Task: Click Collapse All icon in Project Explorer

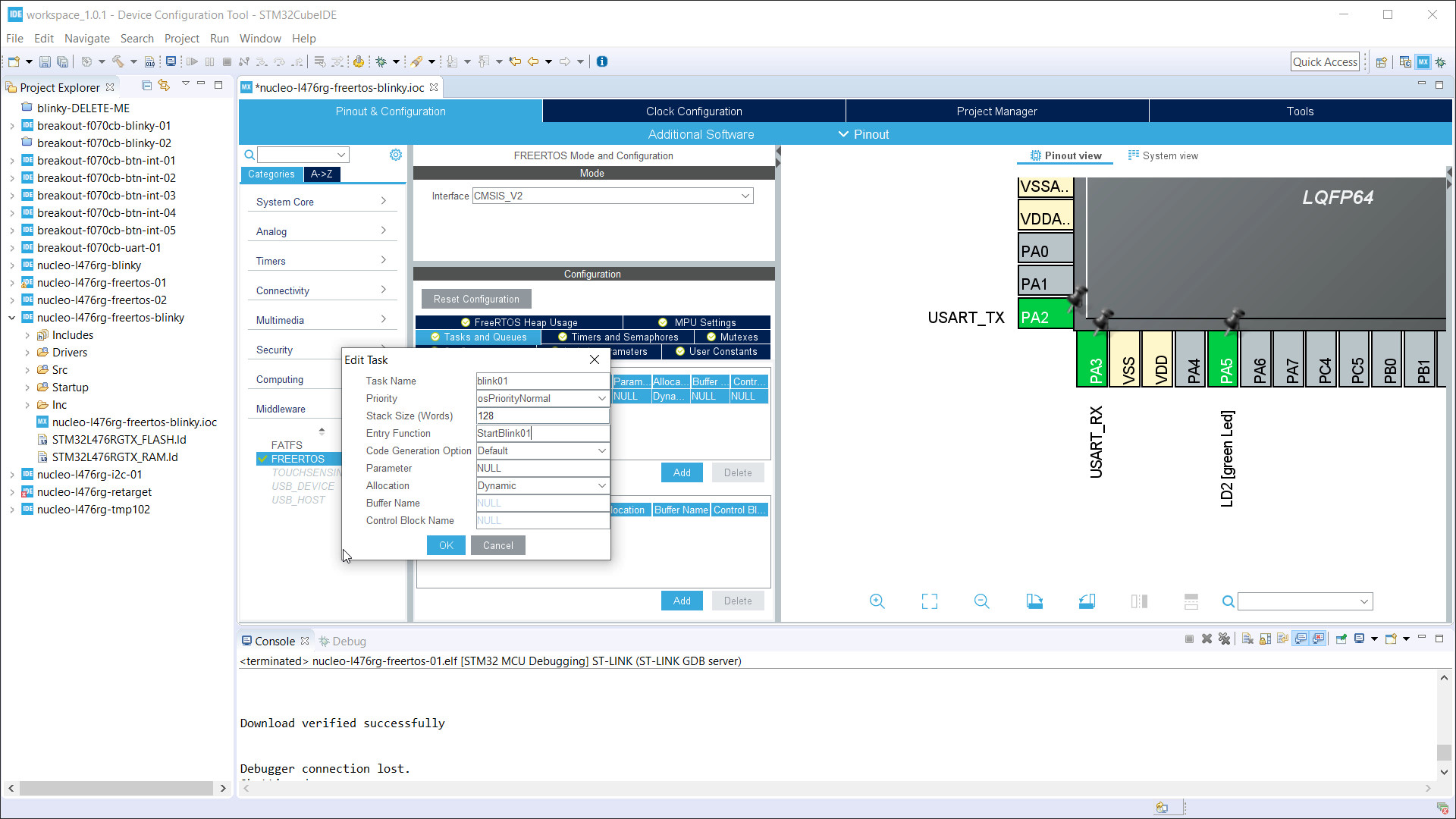Action: pos(147,85)
